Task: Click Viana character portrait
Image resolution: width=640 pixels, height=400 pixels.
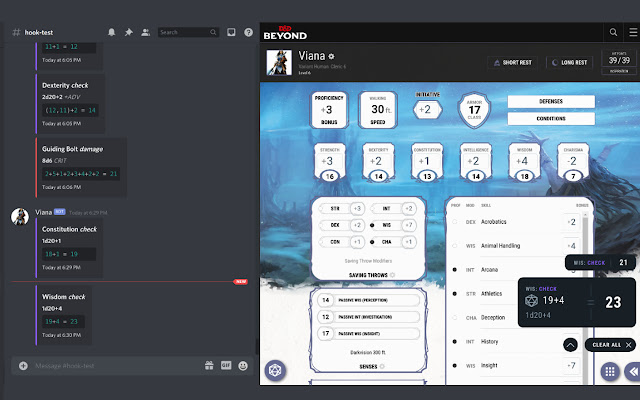Action: pos(279,62)
